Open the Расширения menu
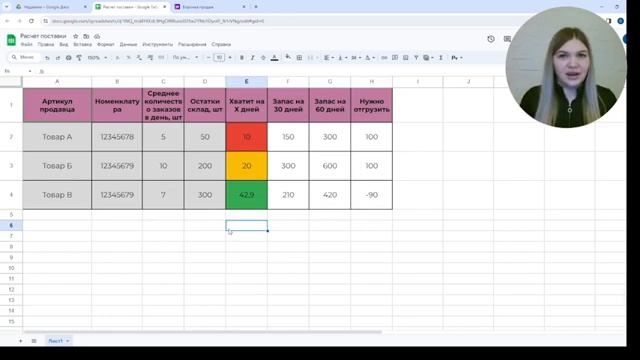The width and height of the screenshot is (640, 360). click(192, 44)
